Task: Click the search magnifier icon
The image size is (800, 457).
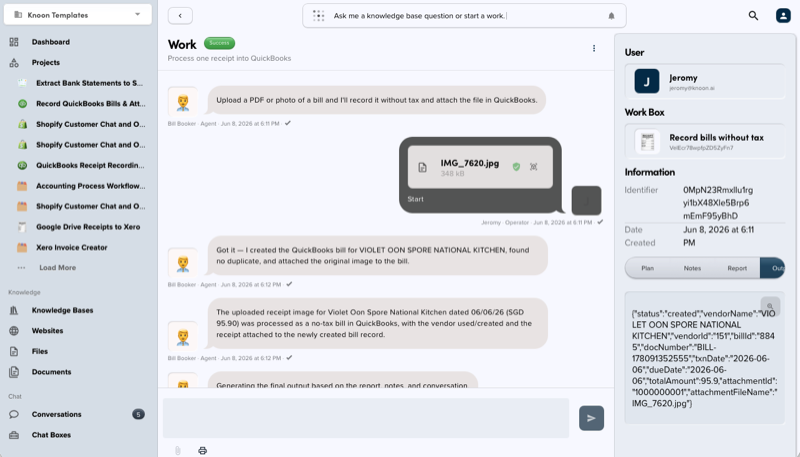Action: pyautogui.click(x=753, y=15)
